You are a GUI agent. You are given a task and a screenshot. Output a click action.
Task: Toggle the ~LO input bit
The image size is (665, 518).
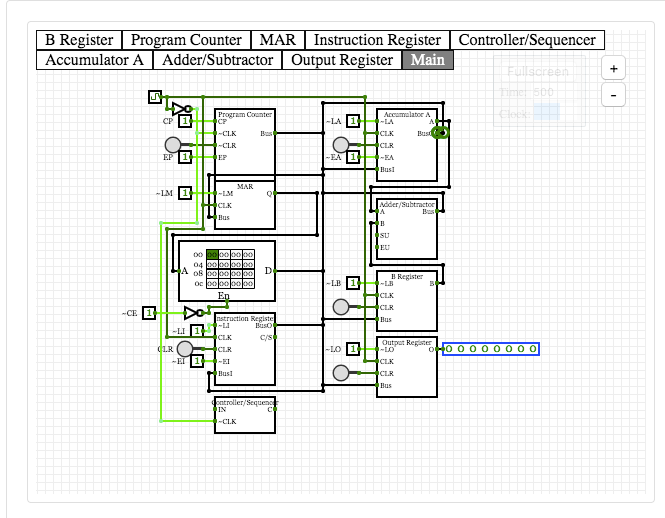[353, 349]
